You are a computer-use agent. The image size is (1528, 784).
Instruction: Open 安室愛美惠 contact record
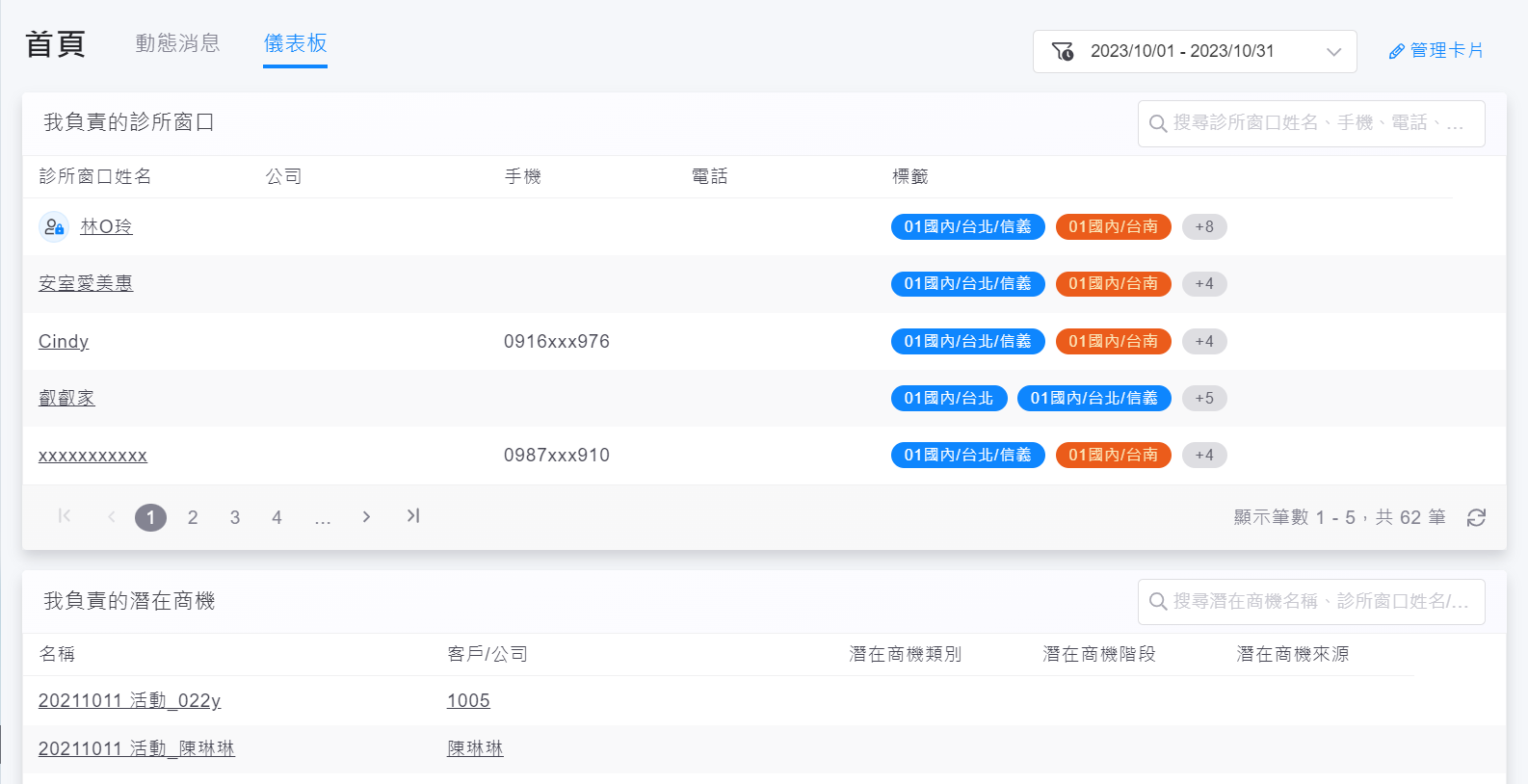[86, 284]
